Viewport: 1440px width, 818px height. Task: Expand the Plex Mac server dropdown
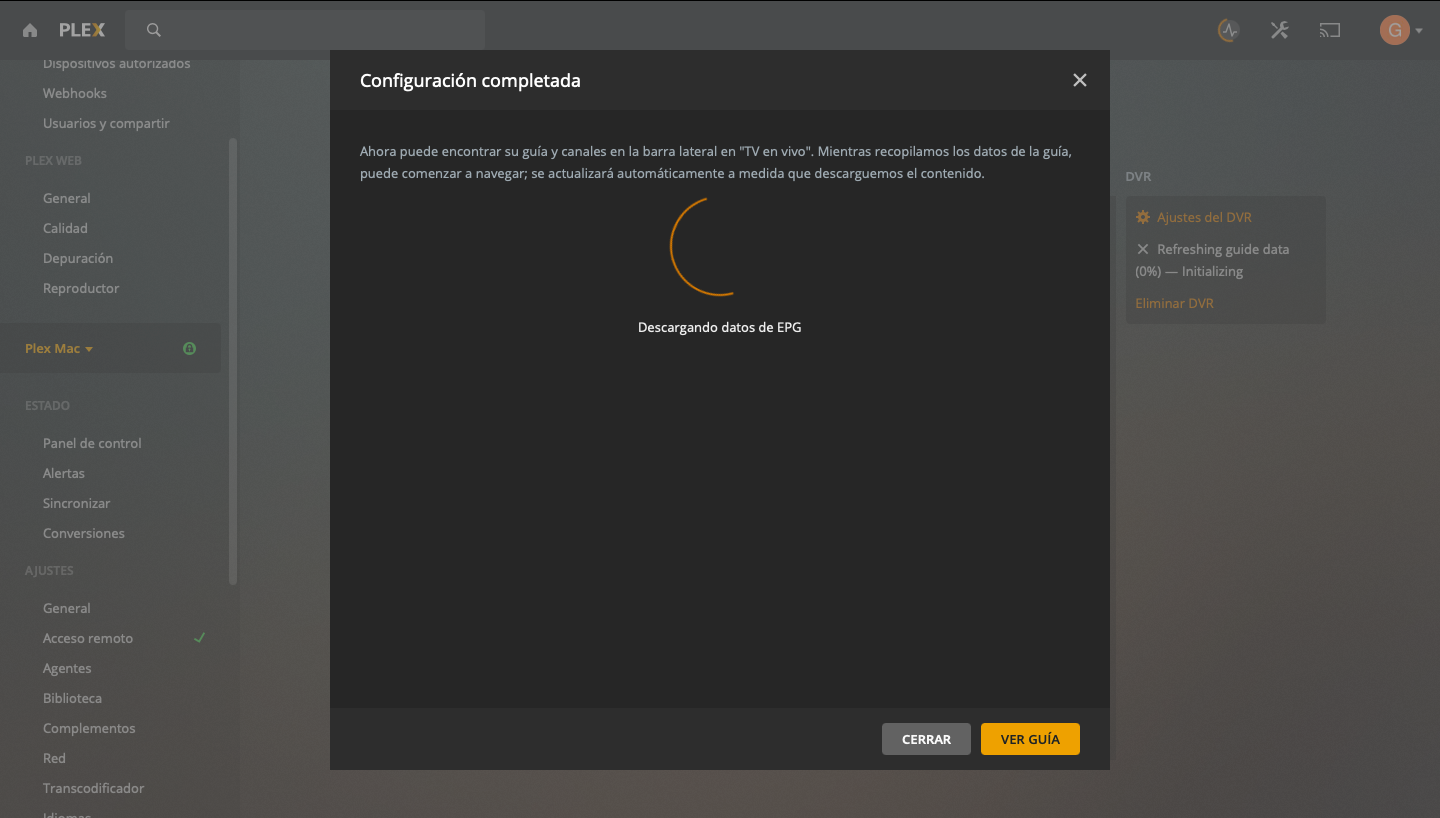tap(59, 349)
